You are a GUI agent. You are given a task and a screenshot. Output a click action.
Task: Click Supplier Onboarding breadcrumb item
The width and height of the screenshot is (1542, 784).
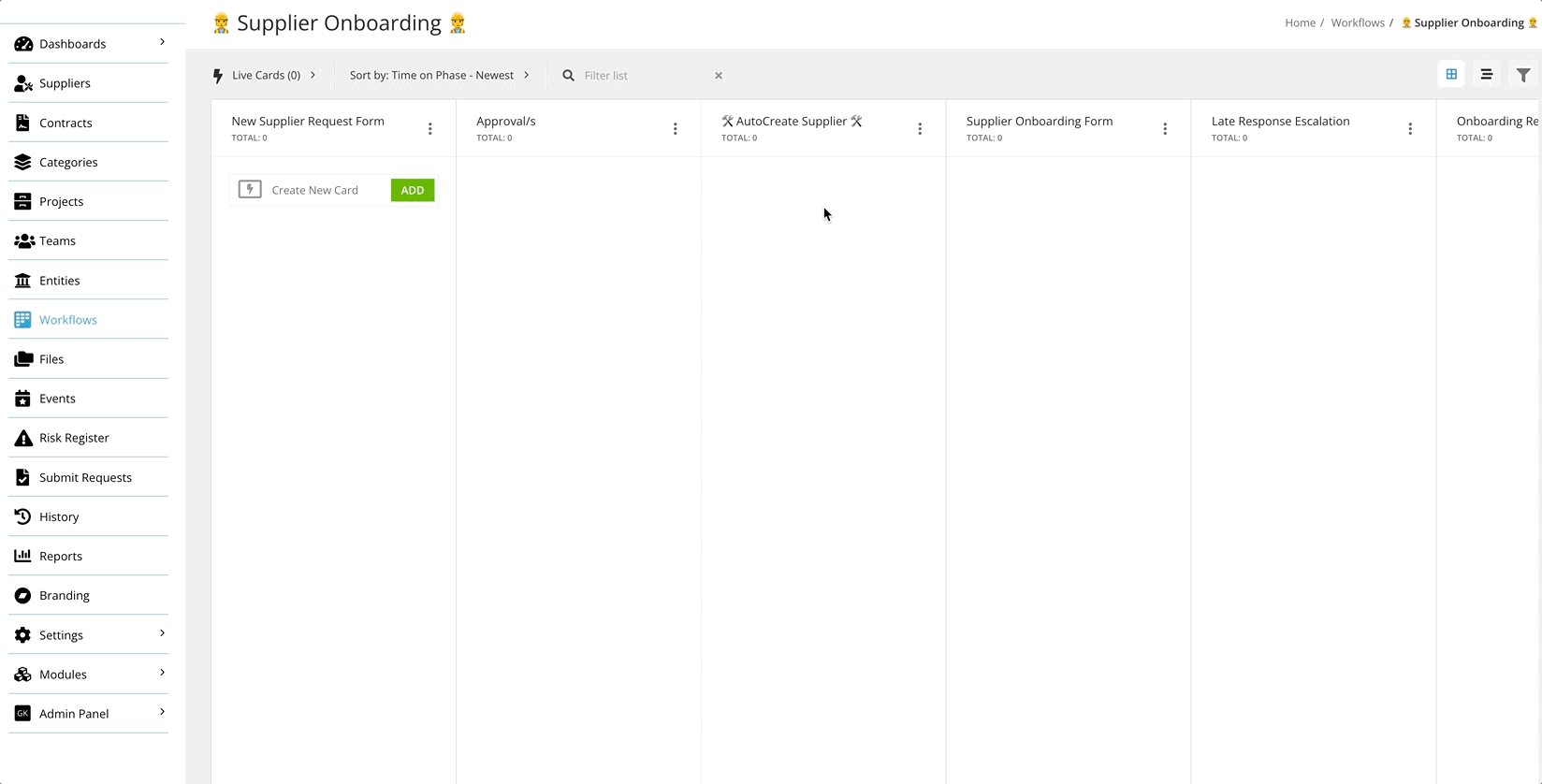pos(1469,22)
